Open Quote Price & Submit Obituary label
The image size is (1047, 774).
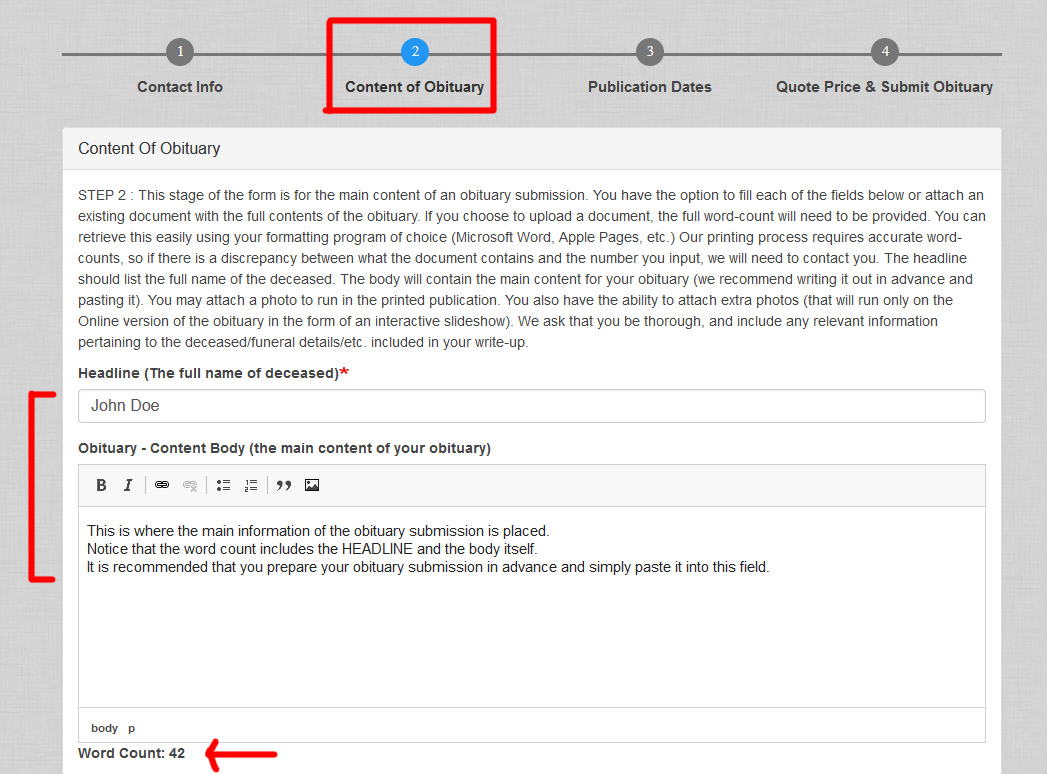pyautogui.click(x=885, y=87)
